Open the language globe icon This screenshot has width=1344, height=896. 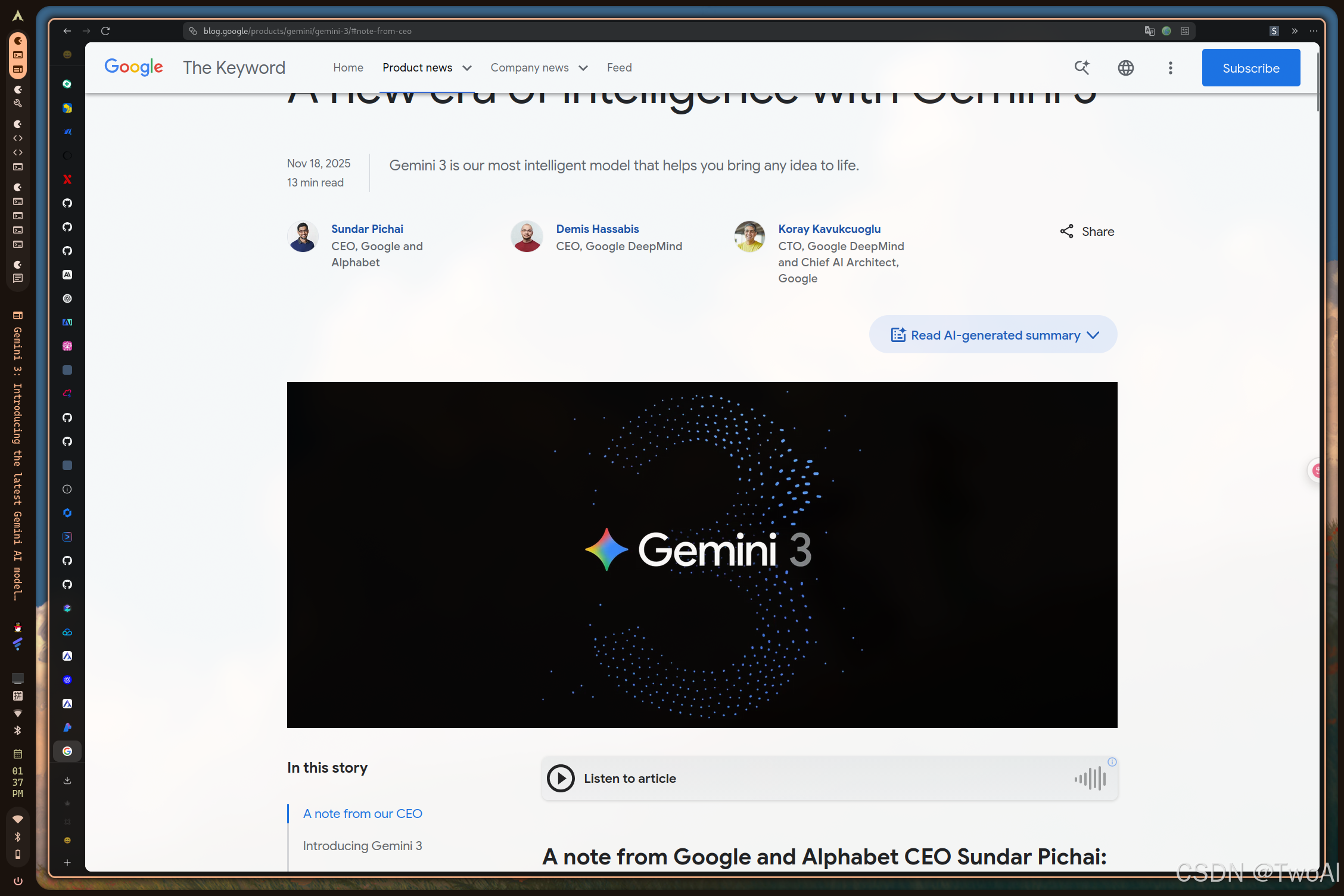click(x=1125, y=68)
